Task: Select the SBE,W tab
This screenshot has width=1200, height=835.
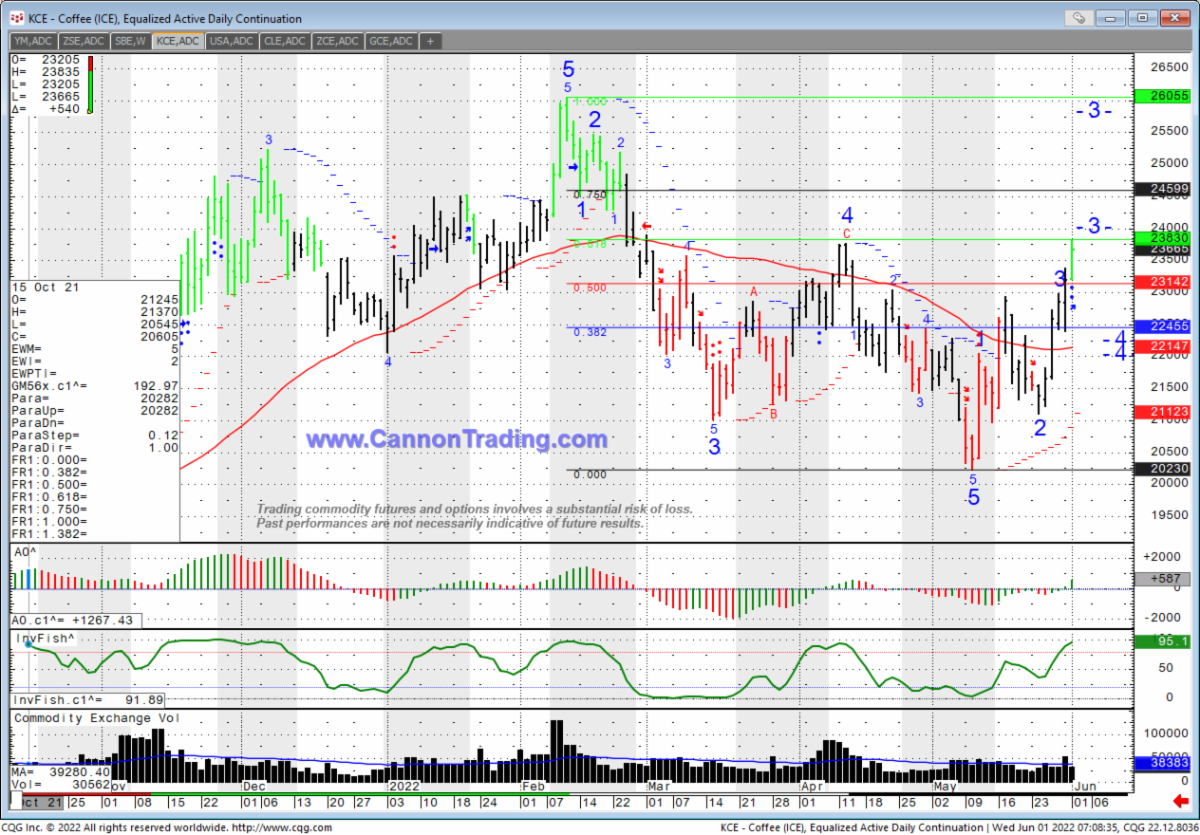Action: (131, 41)
